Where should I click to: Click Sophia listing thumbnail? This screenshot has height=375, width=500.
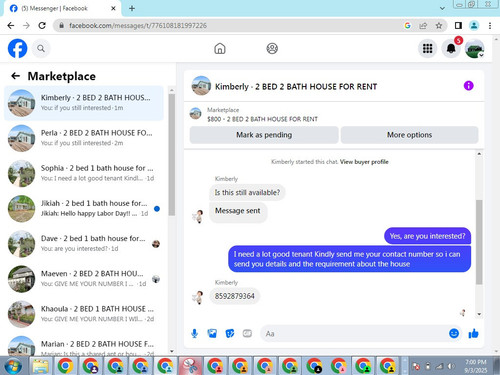[x=21, y=173]
